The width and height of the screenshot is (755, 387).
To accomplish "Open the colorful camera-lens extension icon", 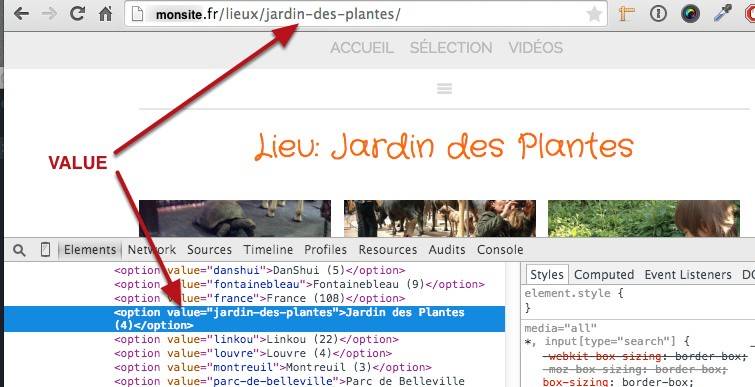I will [690, 13].
